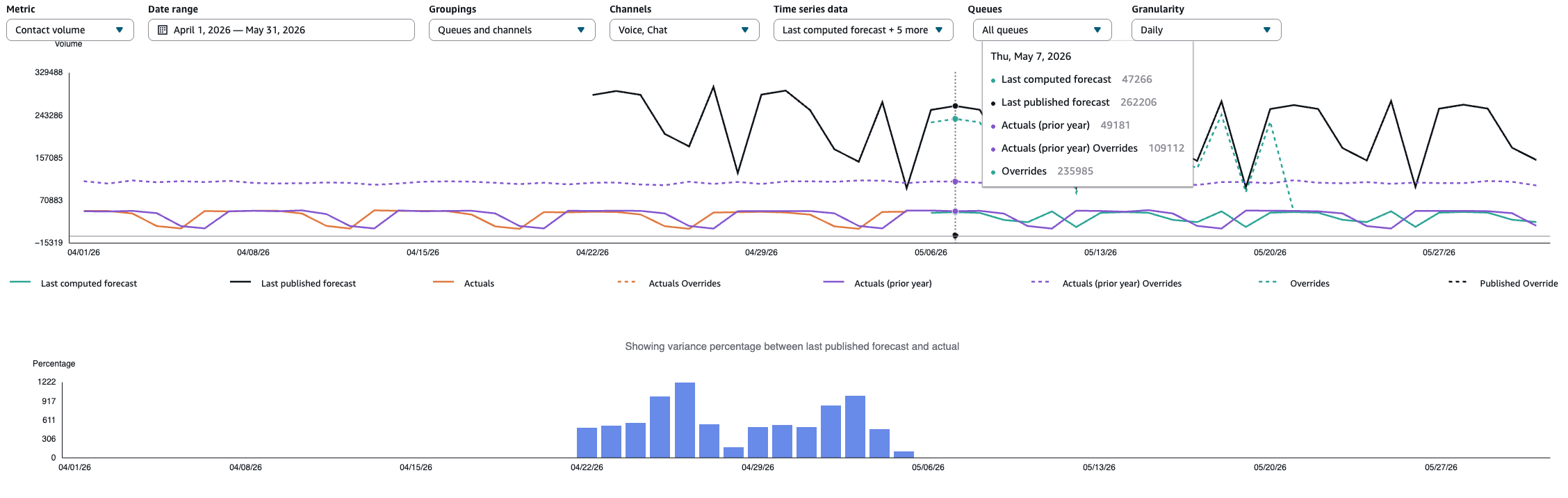Click the 05/13/26 label on volume chart axis

tap(1100, 252)
